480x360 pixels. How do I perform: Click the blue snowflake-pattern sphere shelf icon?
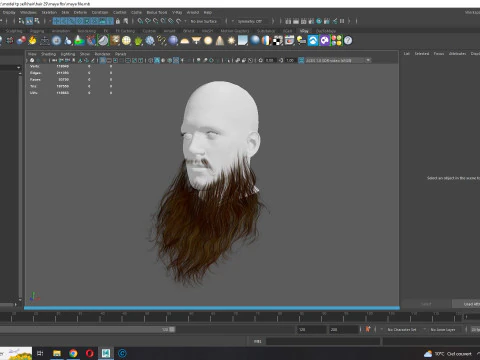(x=150, y=41)
